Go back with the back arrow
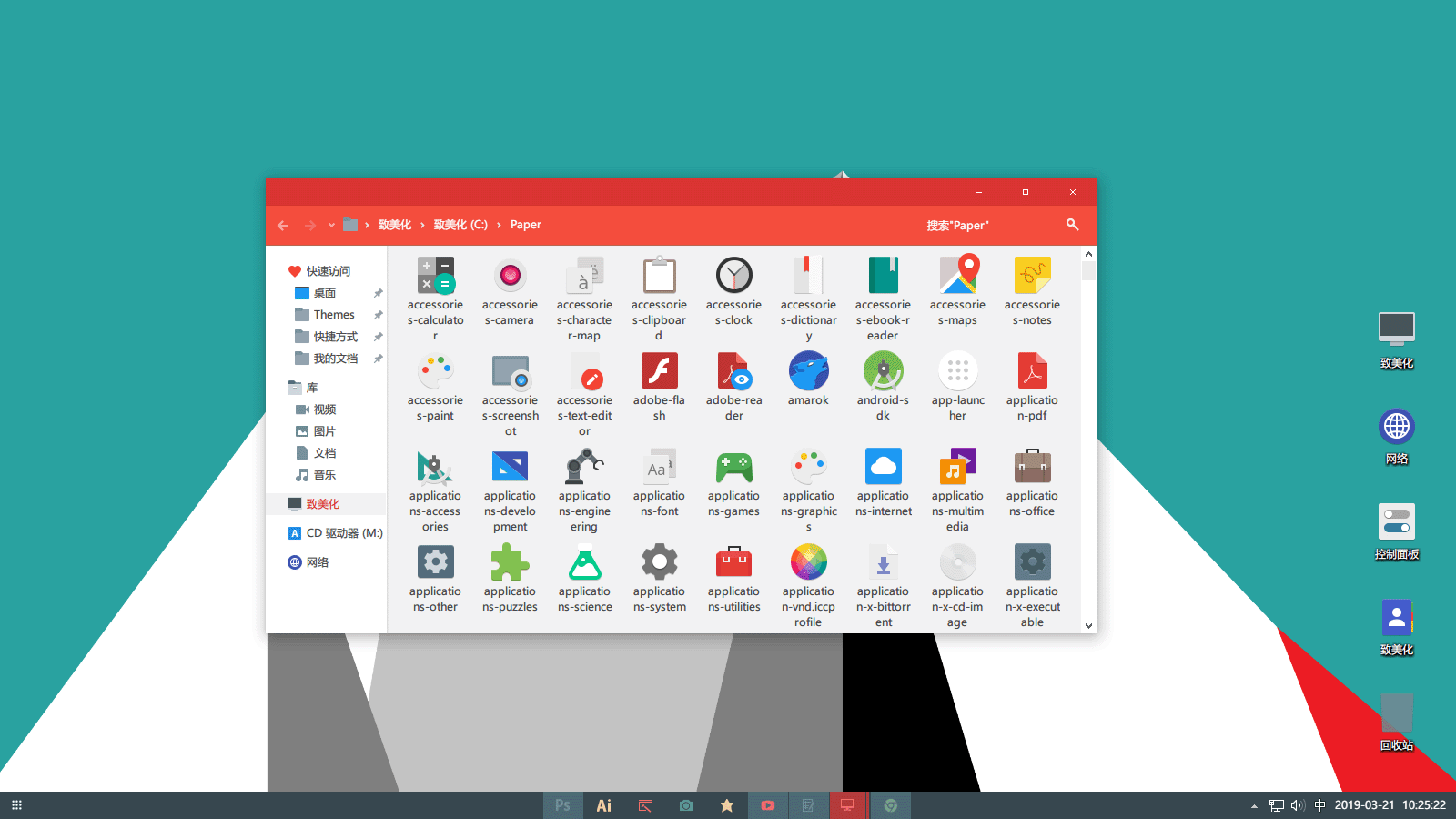1456x819 pixels. (x=283, y=225)
